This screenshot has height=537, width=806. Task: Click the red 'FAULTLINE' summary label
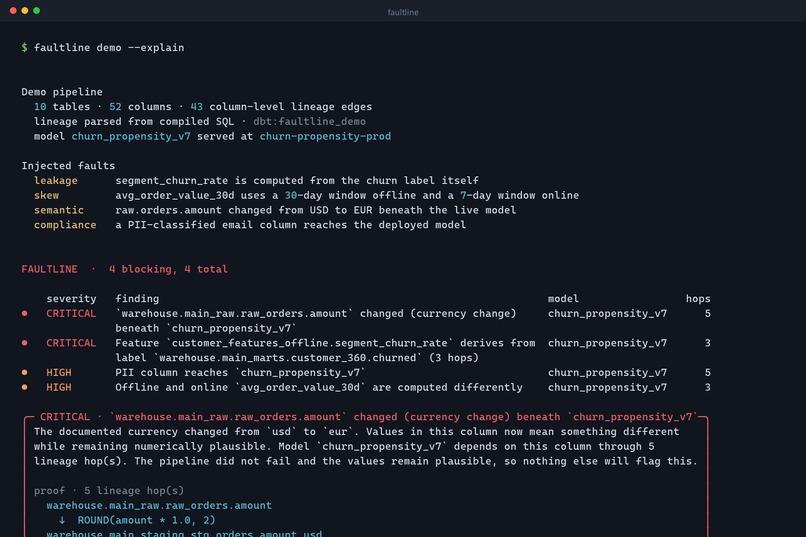[49, 269]
